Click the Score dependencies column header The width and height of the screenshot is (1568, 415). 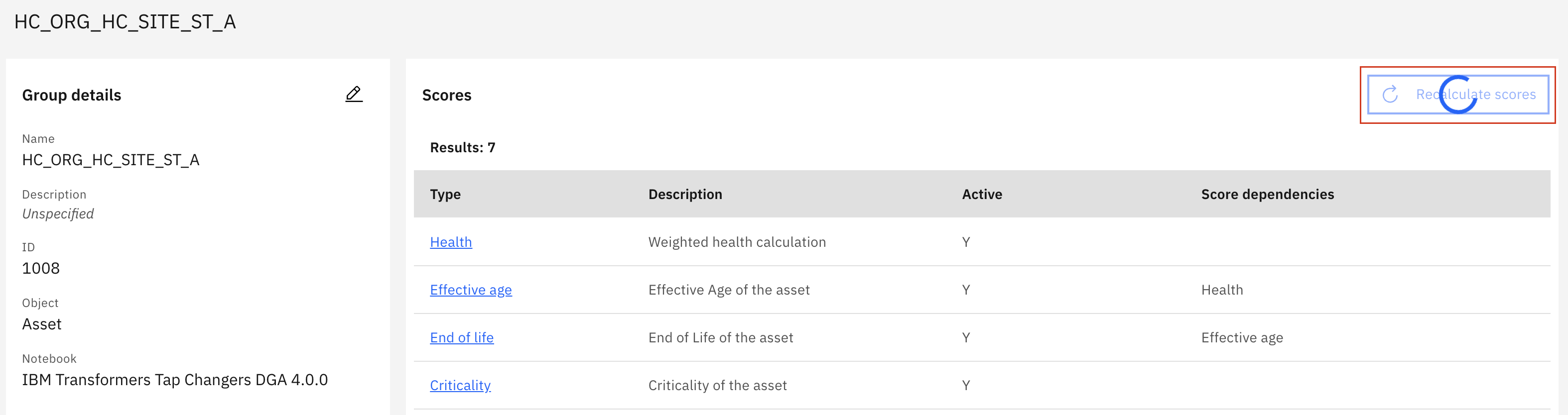pyautogui.click(x=1267, y=194)
